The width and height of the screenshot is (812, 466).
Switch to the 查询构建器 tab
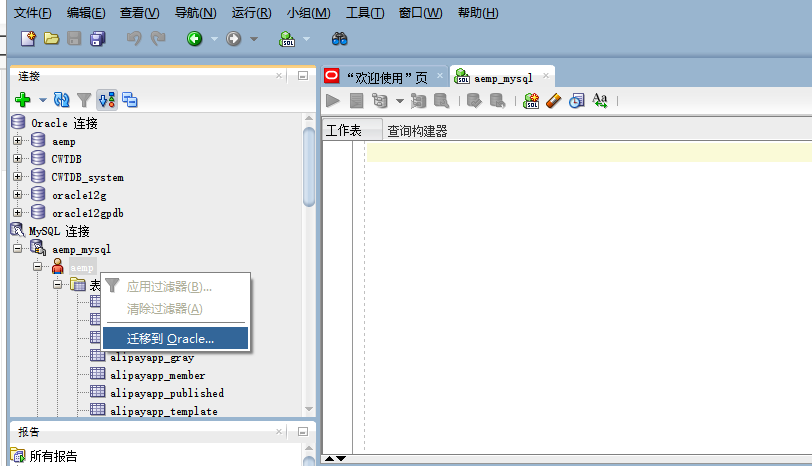417,131
